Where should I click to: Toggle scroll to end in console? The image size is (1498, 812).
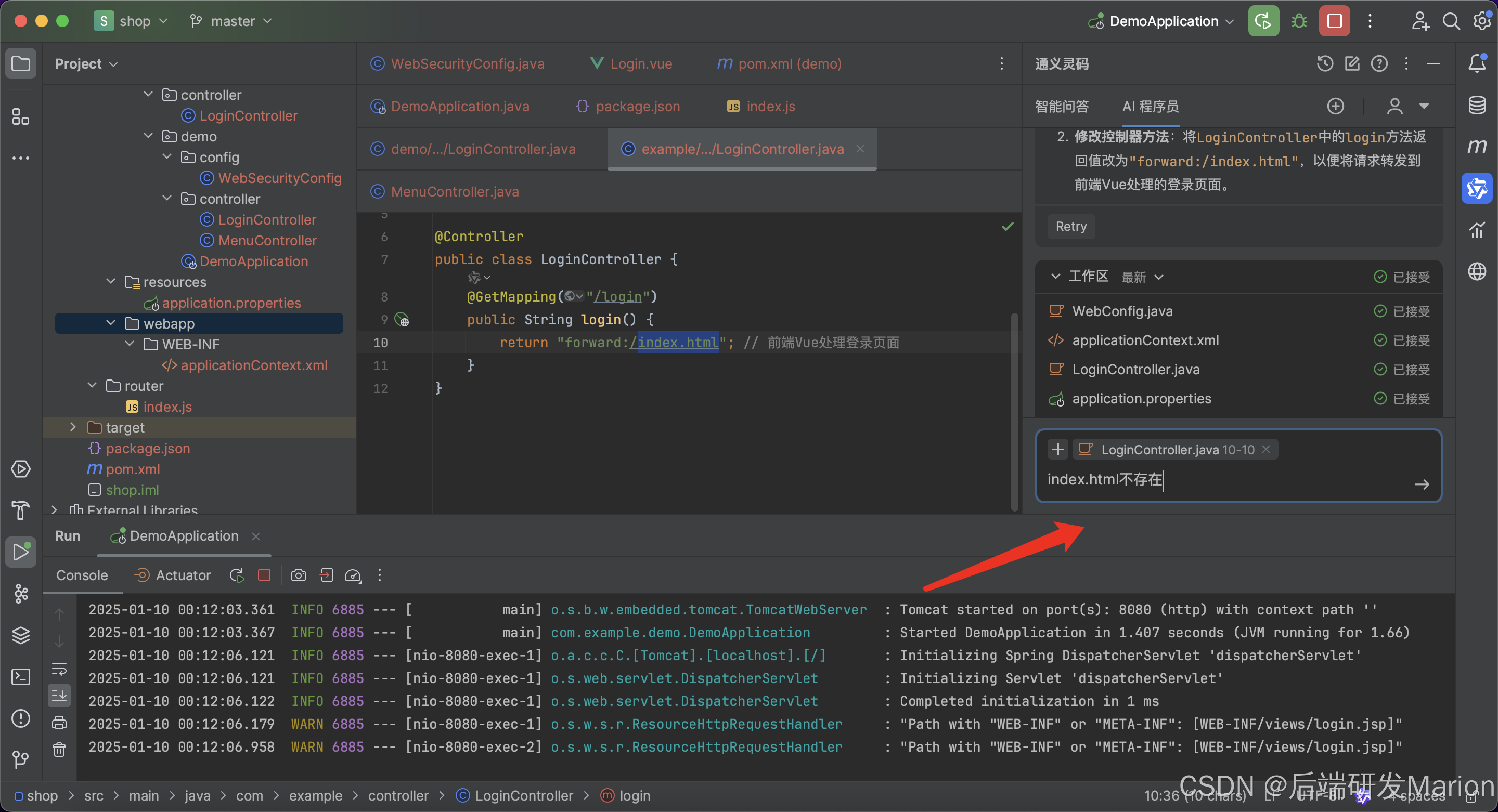[x=59, y=696]
